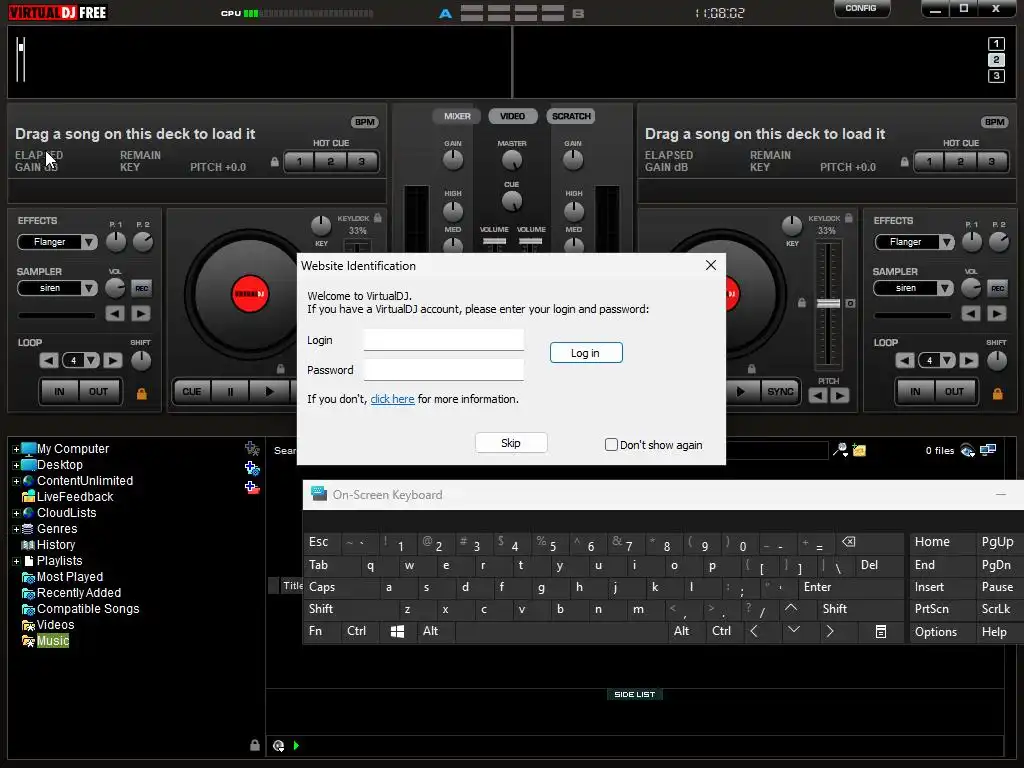This screenshot has height=768, width=1024.
Task: Open left deck siren sampler dropdown
Action: pyautogui.click(x=89, y=288)
